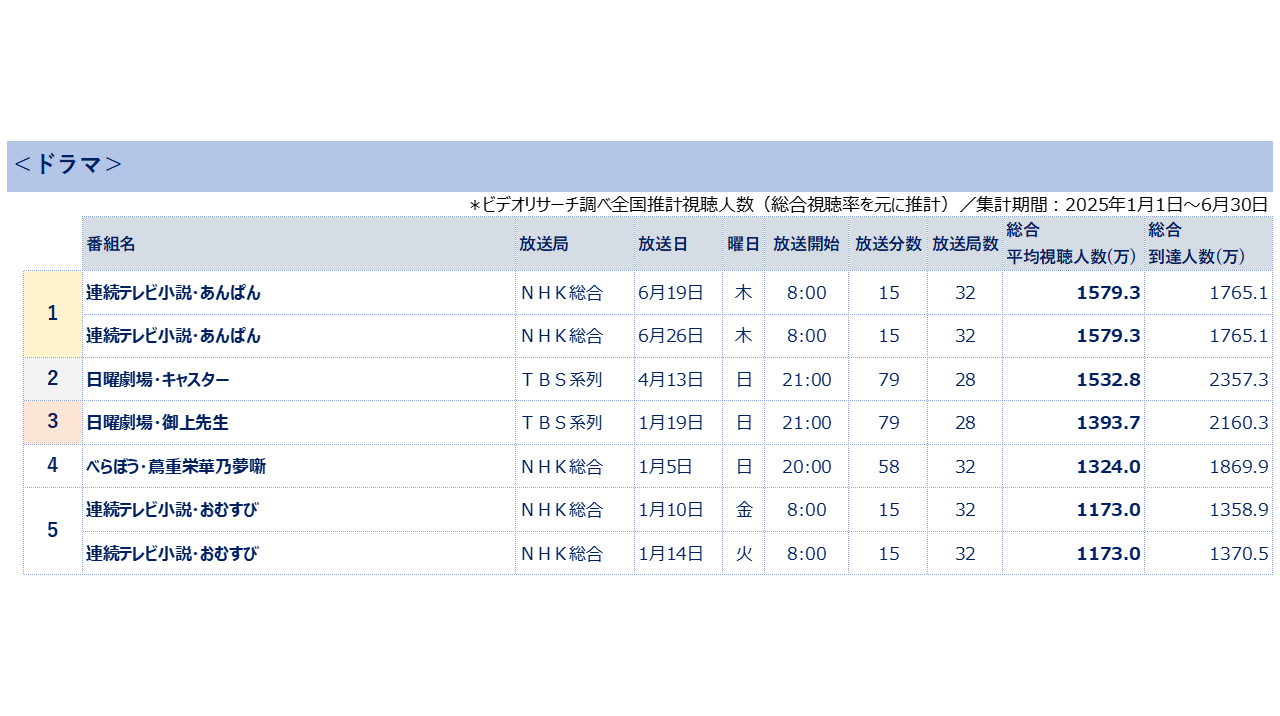Click the 番組名 column header
The height and width of the screenshot is (716, 1280).
pos(111,244)
